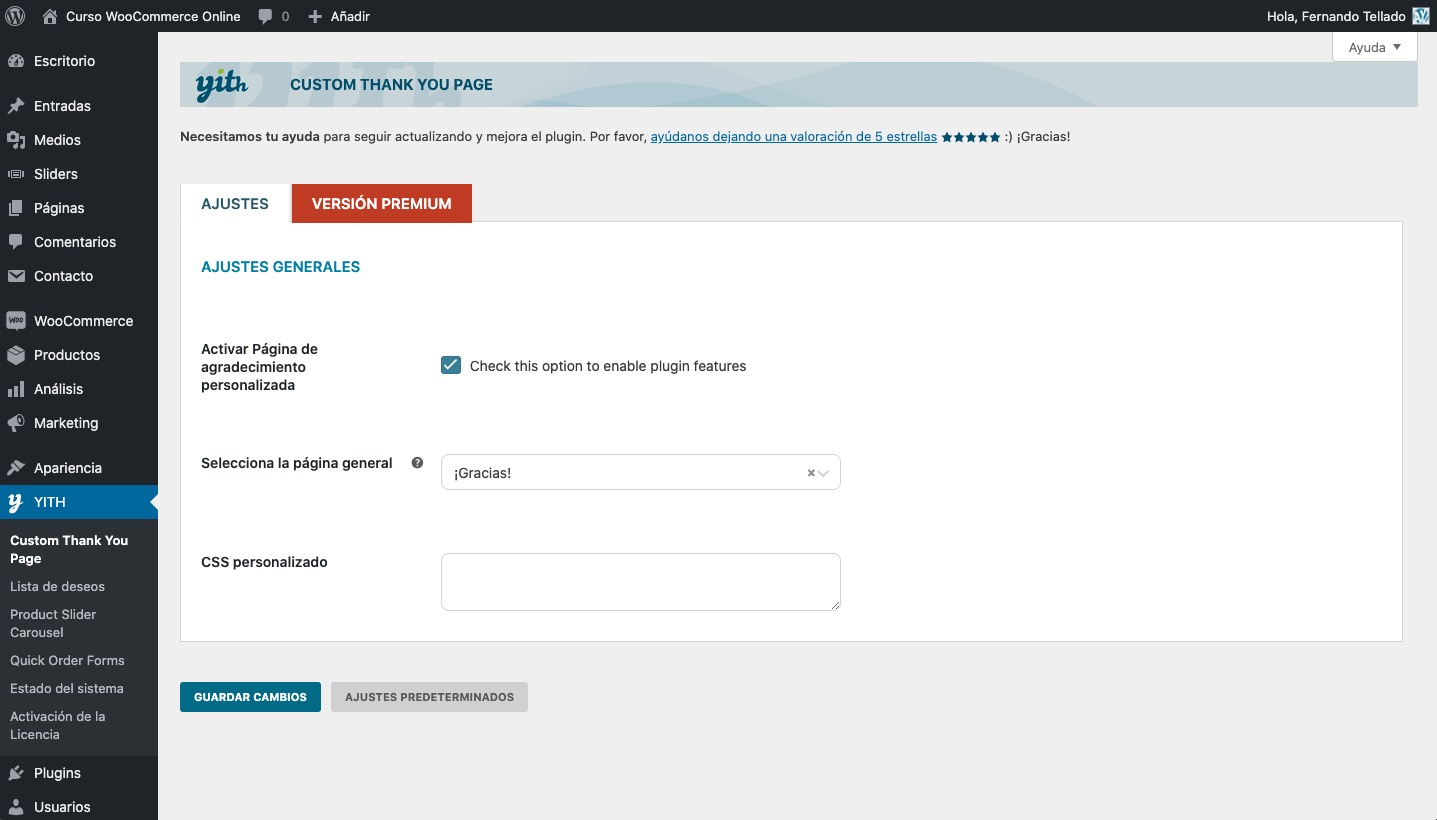This screenshot has width=1437, height=820.
Task: Open the comments bubble icon in admin bar
Action: click(x=266, y=16)
